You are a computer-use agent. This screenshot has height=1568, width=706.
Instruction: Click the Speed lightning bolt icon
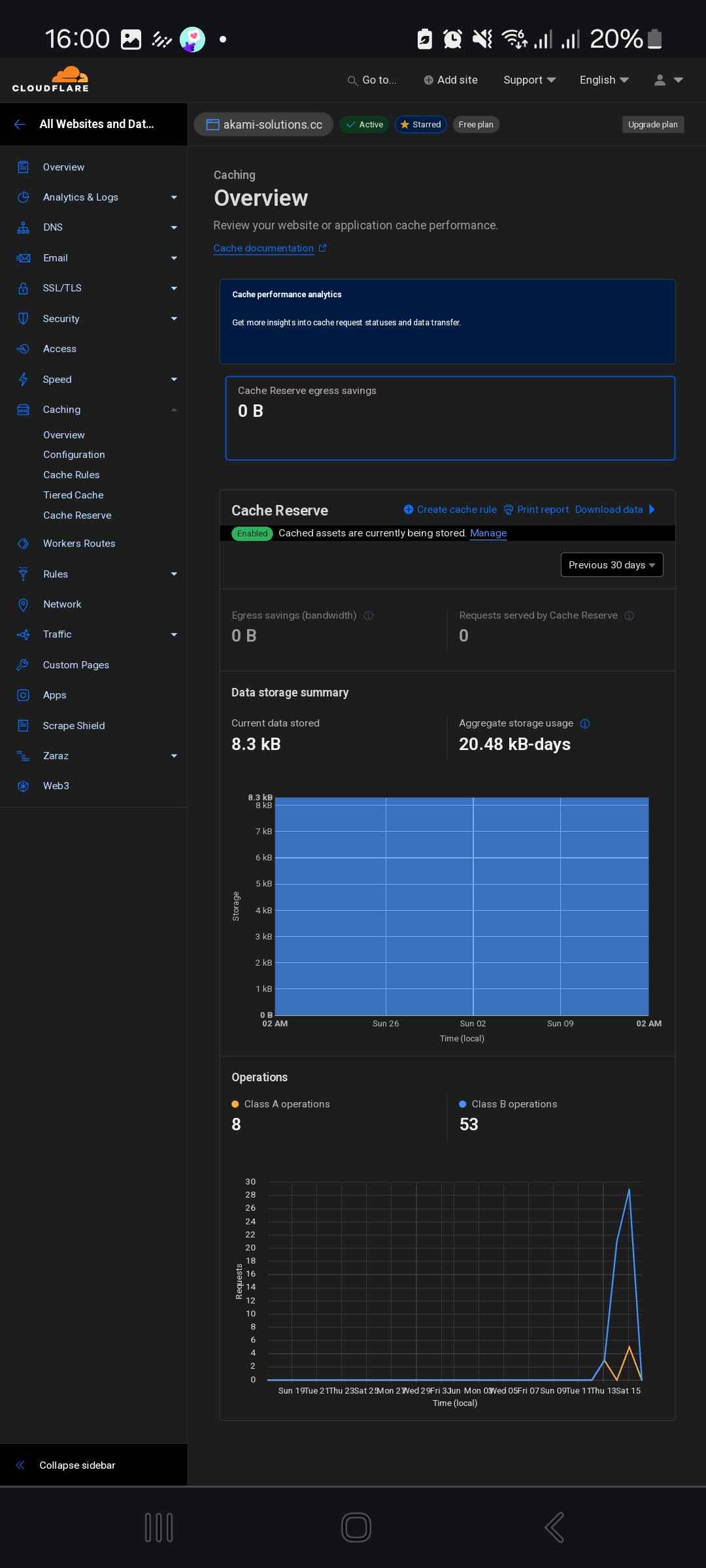23,379
